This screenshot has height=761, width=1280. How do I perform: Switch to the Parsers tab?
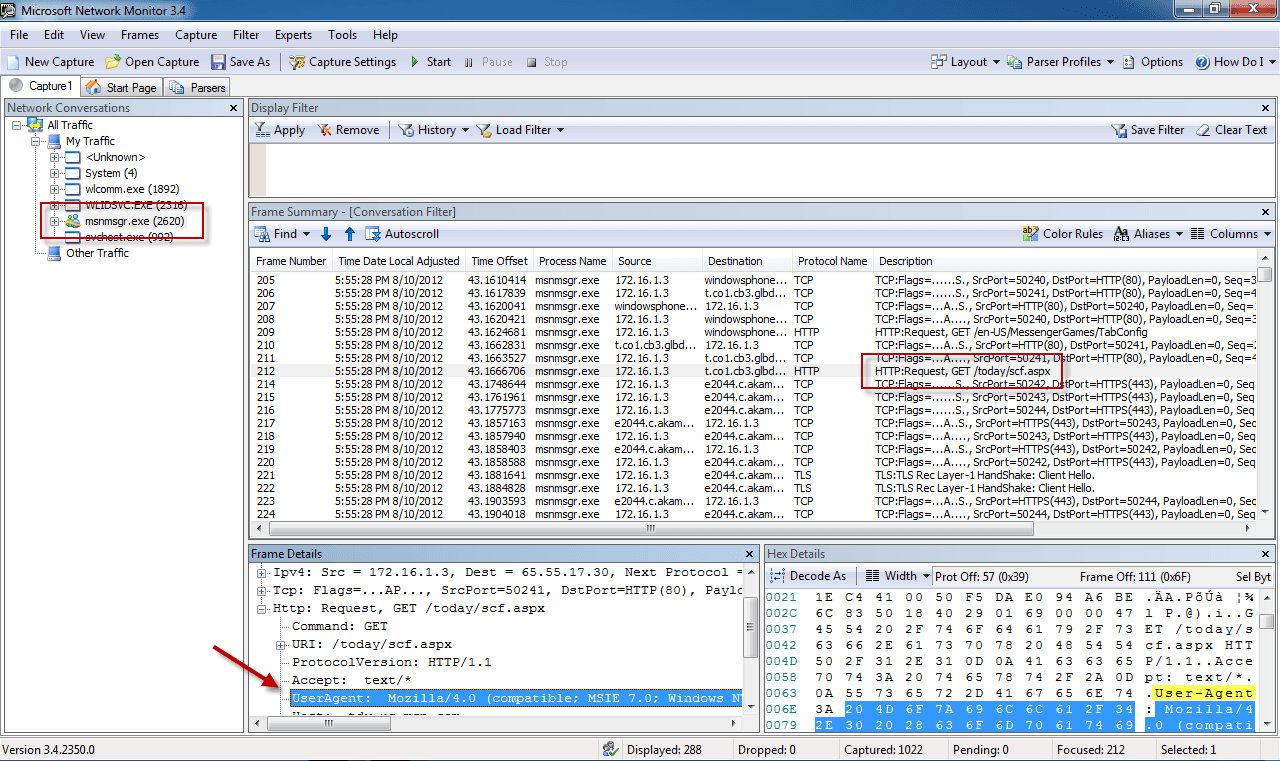pos(198,88)
